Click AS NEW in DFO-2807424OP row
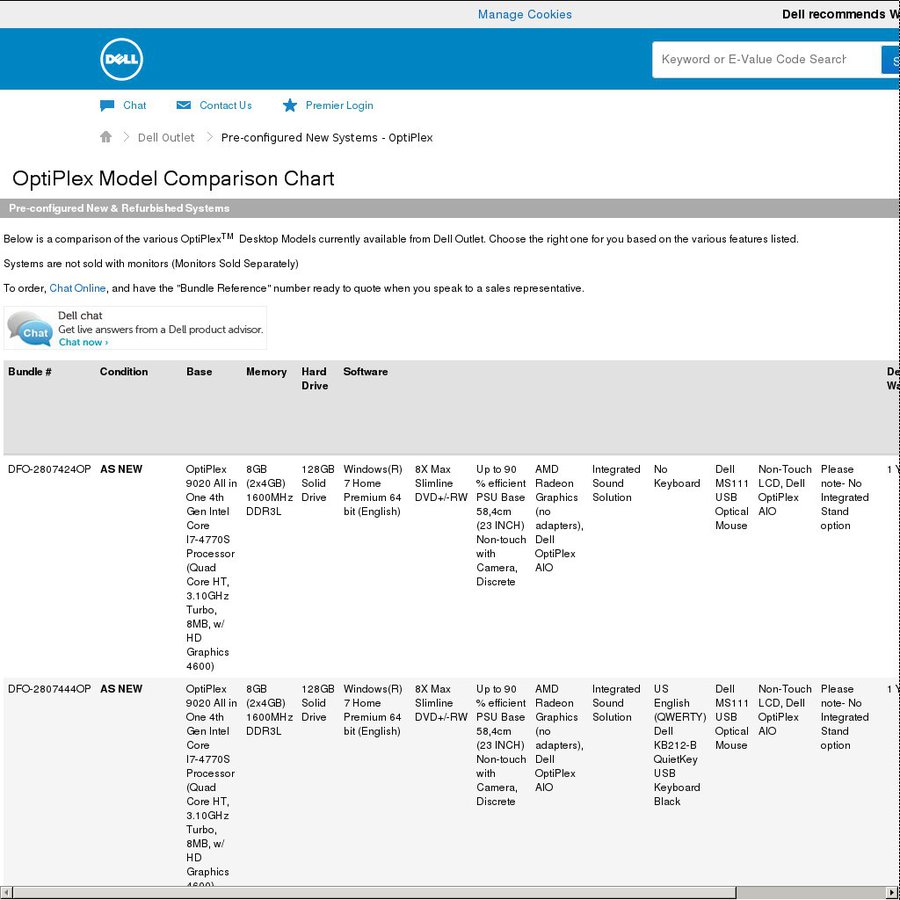The height and width of the screenshot is (900, 900). (x=121, y=470)
